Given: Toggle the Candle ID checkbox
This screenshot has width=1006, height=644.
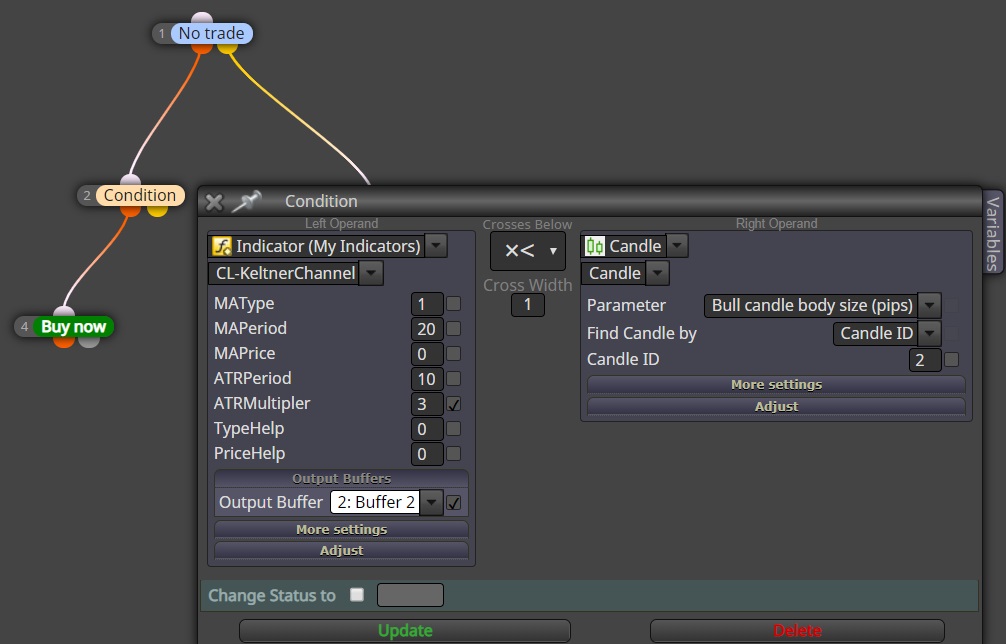Looking at the screenshot, I should [x=951, y=359].
